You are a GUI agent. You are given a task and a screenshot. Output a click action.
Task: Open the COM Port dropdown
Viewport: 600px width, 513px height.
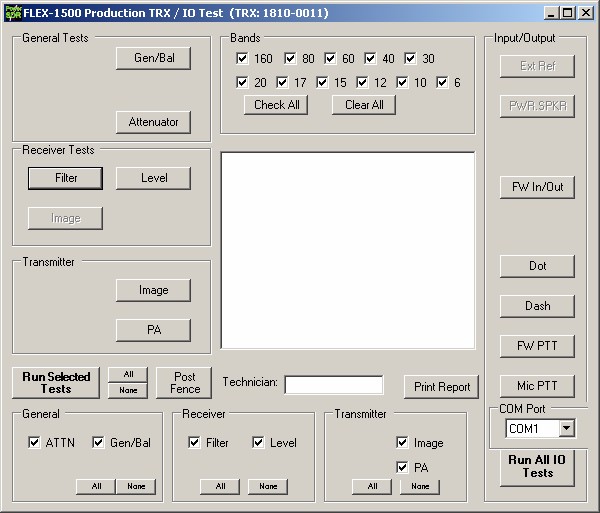[567, 428]
